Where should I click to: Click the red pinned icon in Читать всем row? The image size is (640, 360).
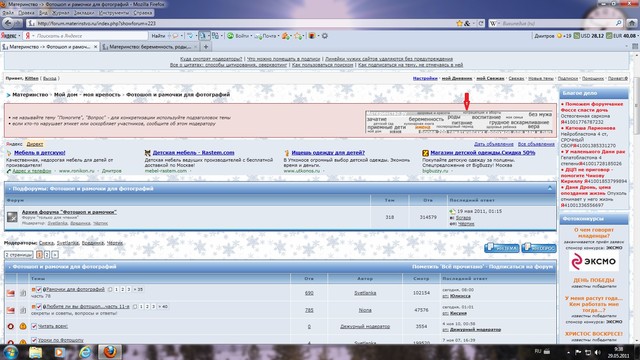(11, 326)
